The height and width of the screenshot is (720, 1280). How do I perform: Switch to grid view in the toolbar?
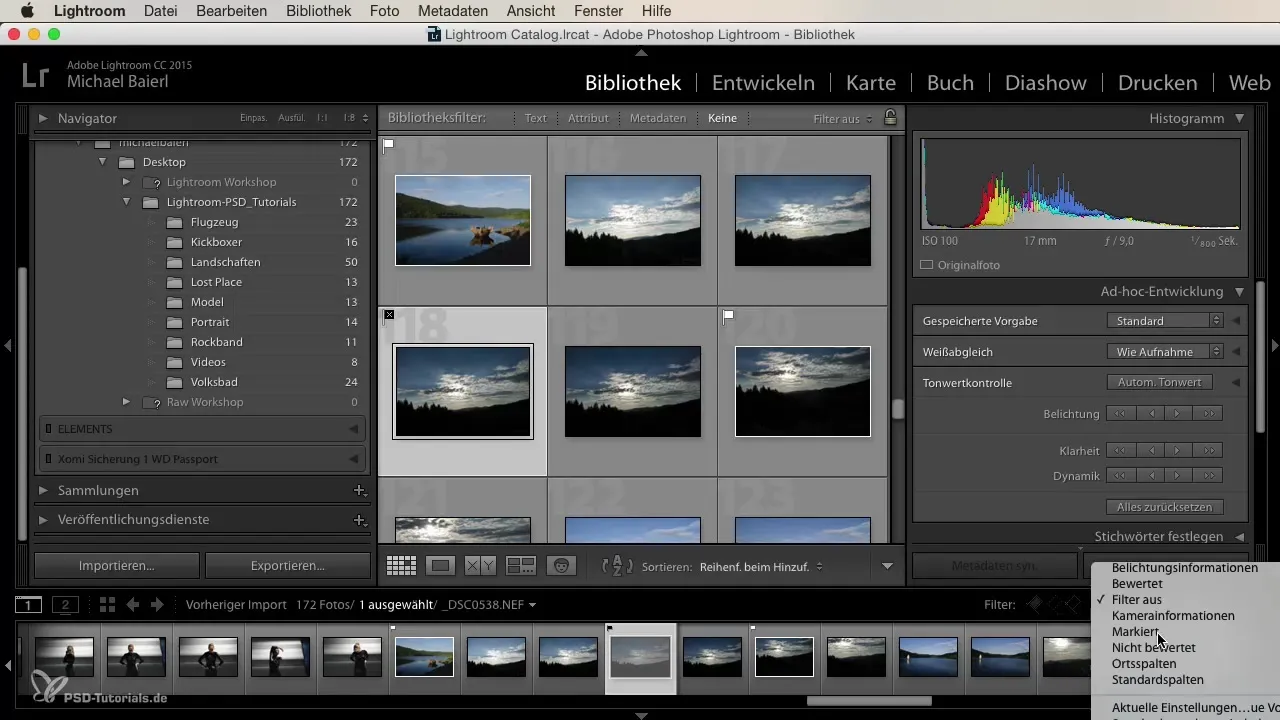coord(401,565)
